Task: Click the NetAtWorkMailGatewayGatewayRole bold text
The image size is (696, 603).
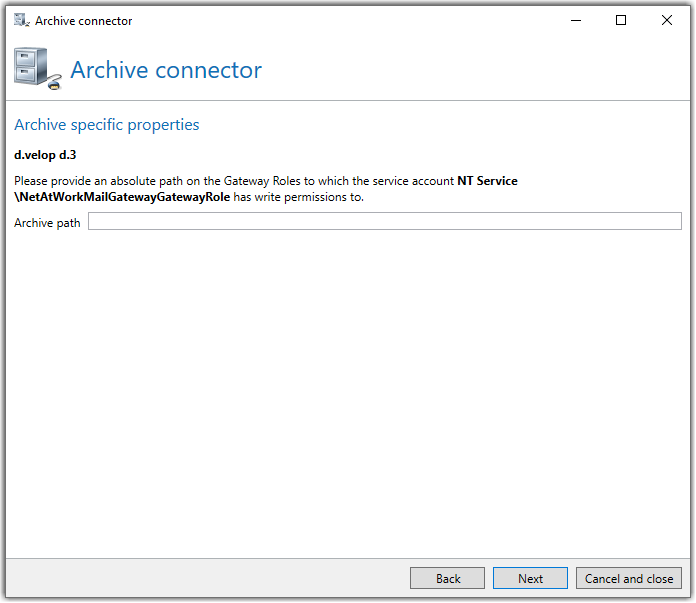Action: (x=122, y=197)
